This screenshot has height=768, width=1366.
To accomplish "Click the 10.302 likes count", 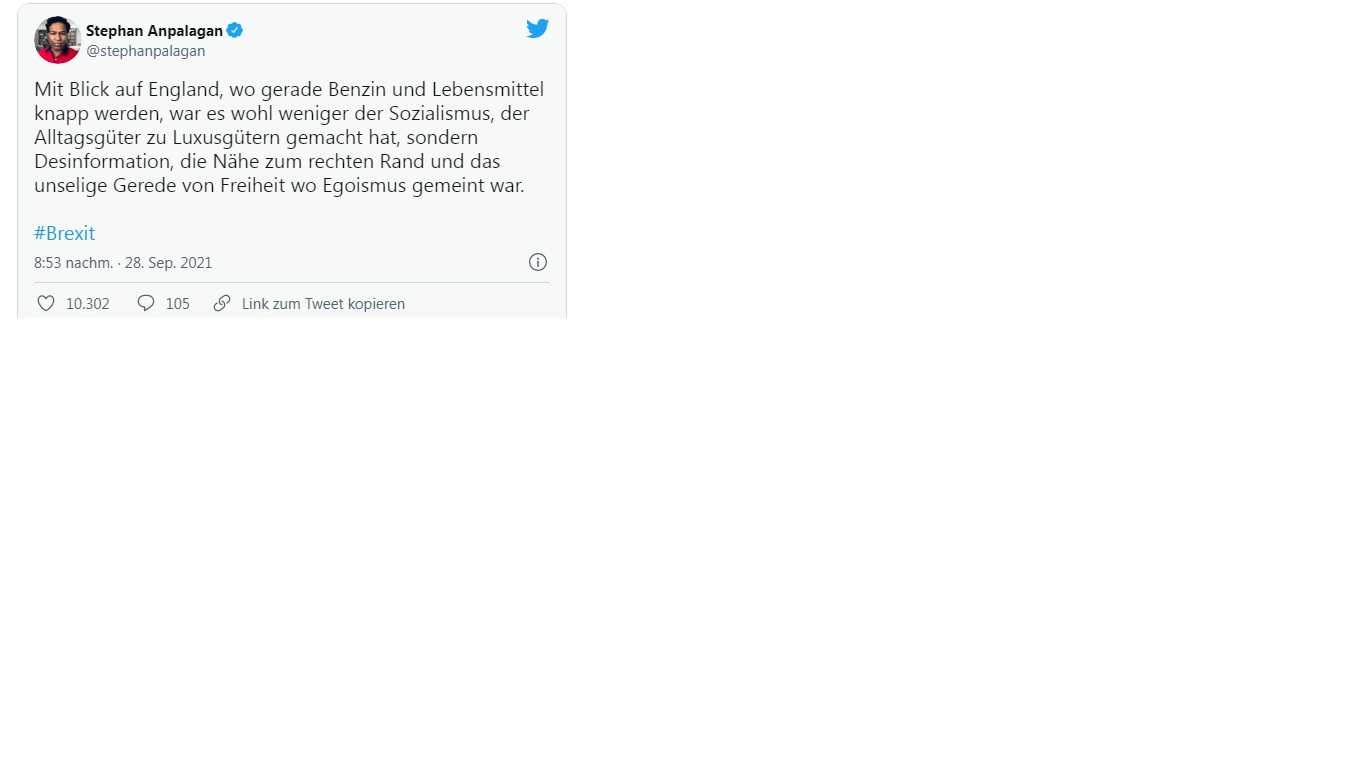I will pos(88,304).
